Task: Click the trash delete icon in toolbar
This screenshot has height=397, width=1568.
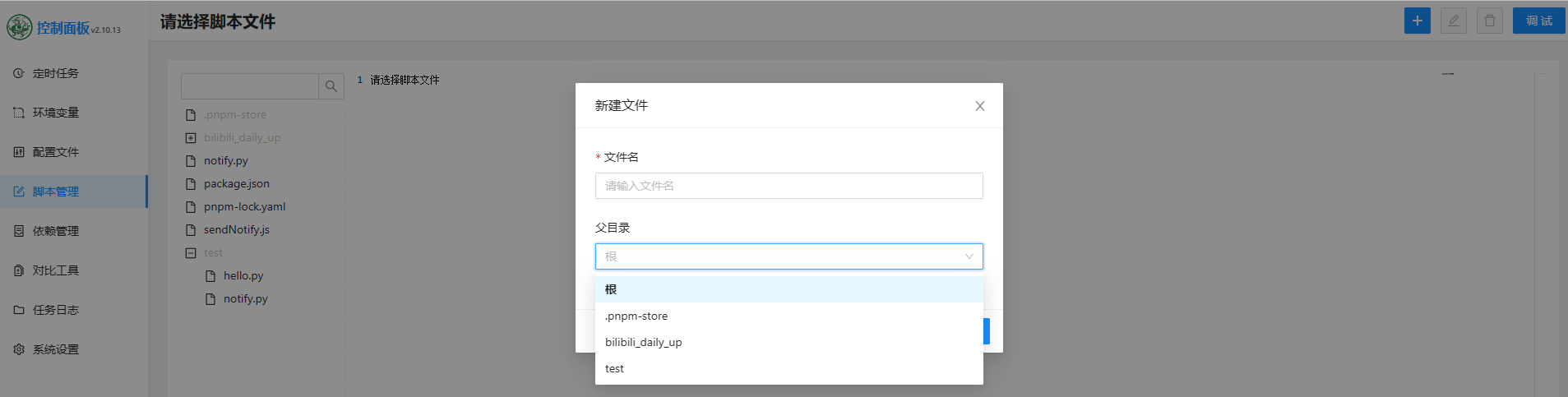Action: click(1489, 21)
